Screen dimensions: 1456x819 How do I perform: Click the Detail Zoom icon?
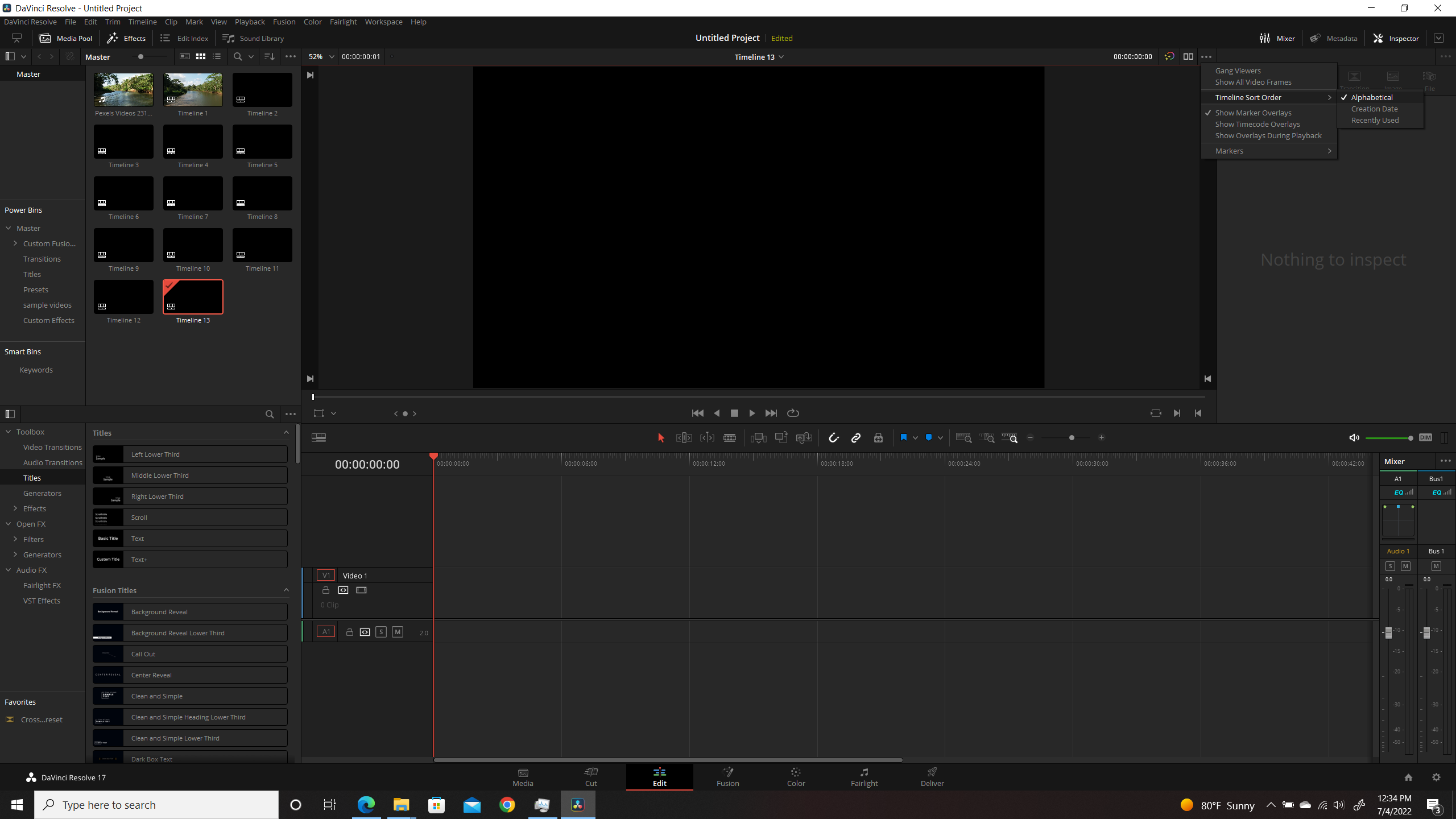point(988,437)
